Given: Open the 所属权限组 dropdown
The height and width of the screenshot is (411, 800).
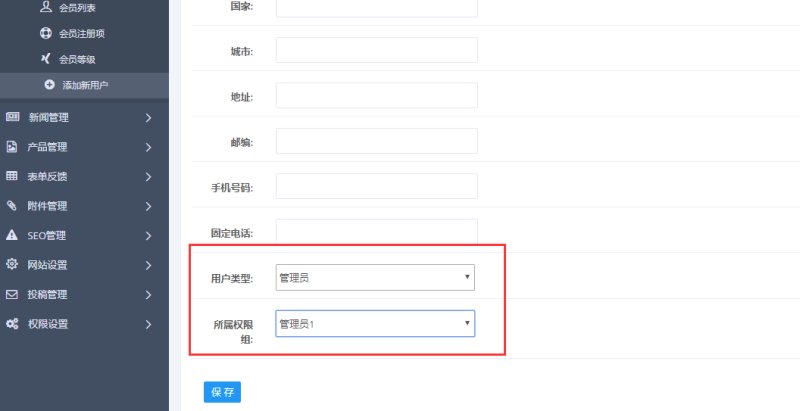Looking at the screenshot, I should (x=375, y=324).
